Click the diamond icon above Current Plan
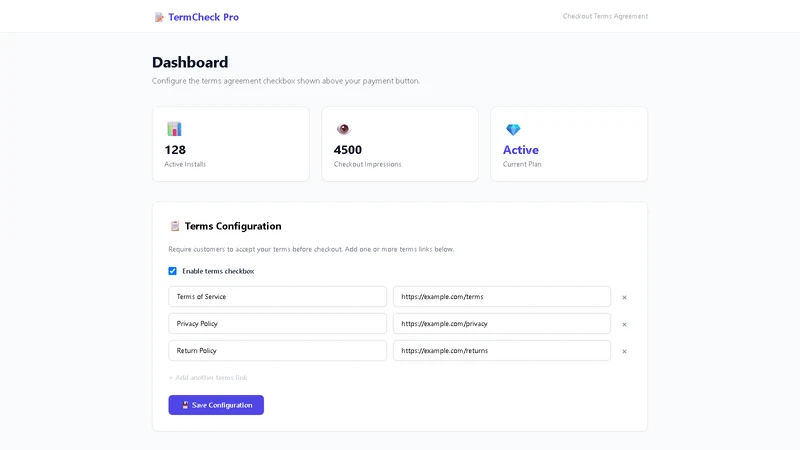This screenshot has height=450, width=800. [513, 130]
